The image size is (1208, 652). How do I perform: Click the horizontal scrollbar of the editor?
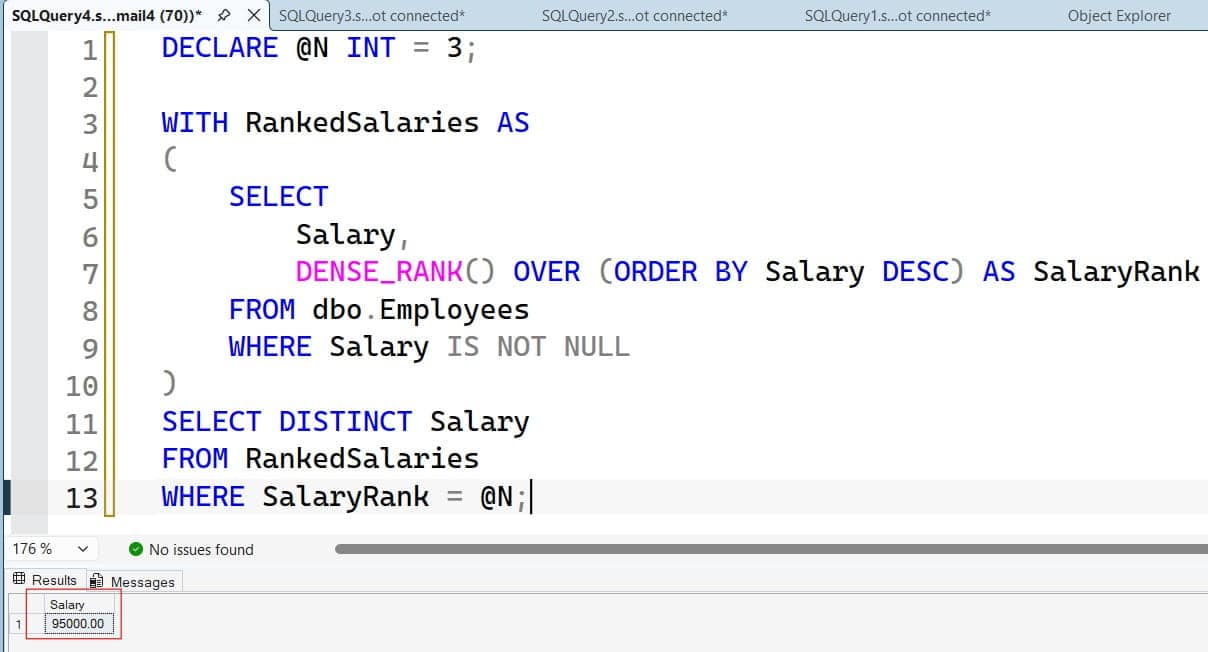(x=771, y=549)
